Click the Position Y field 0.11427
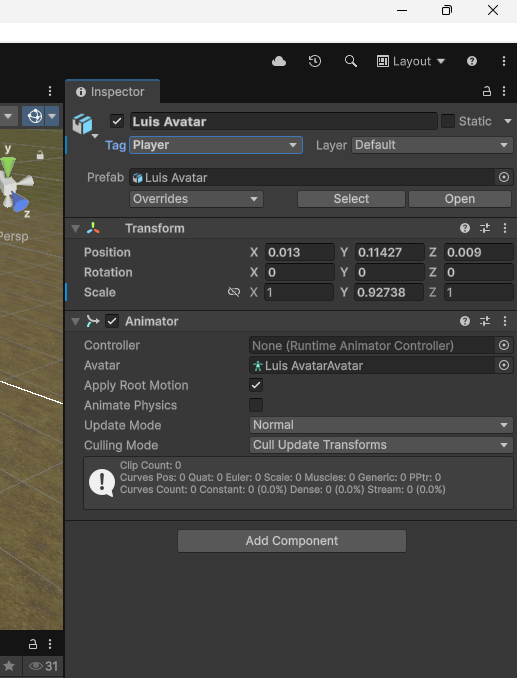 click(389, 252)
